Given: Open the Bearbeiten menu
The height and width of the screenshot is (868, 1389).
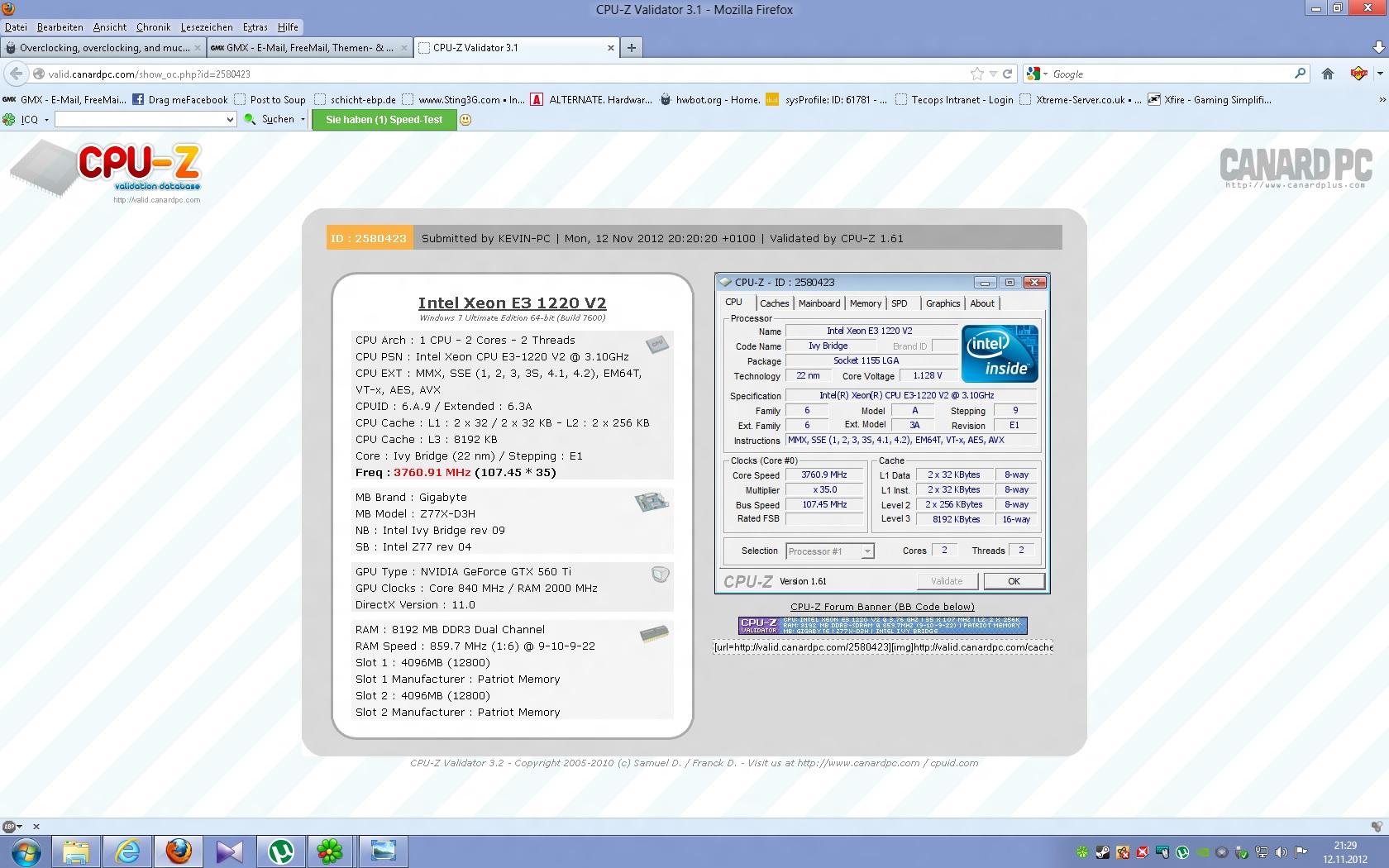Looking at the screenshot, I should (x=60, y=27).
